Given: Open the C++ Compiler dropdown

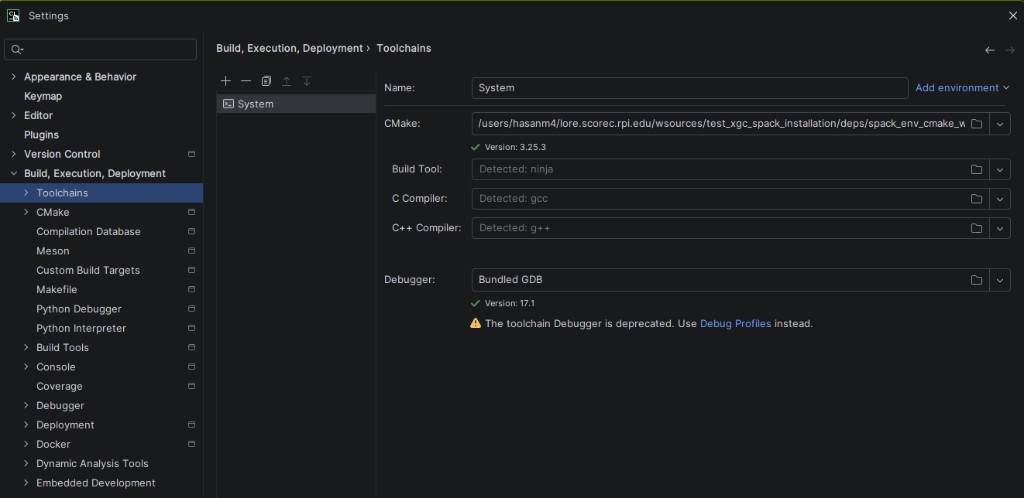Looking at the screenshot, I should [x=1000, y=228].
